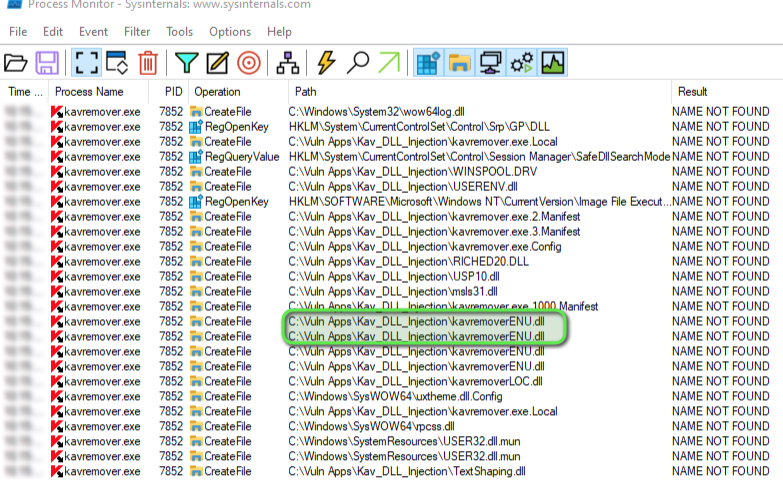The height and width of the screenshot is (484, 783).
Task: Select the target crosshair icon
Action: coord(249,63)
